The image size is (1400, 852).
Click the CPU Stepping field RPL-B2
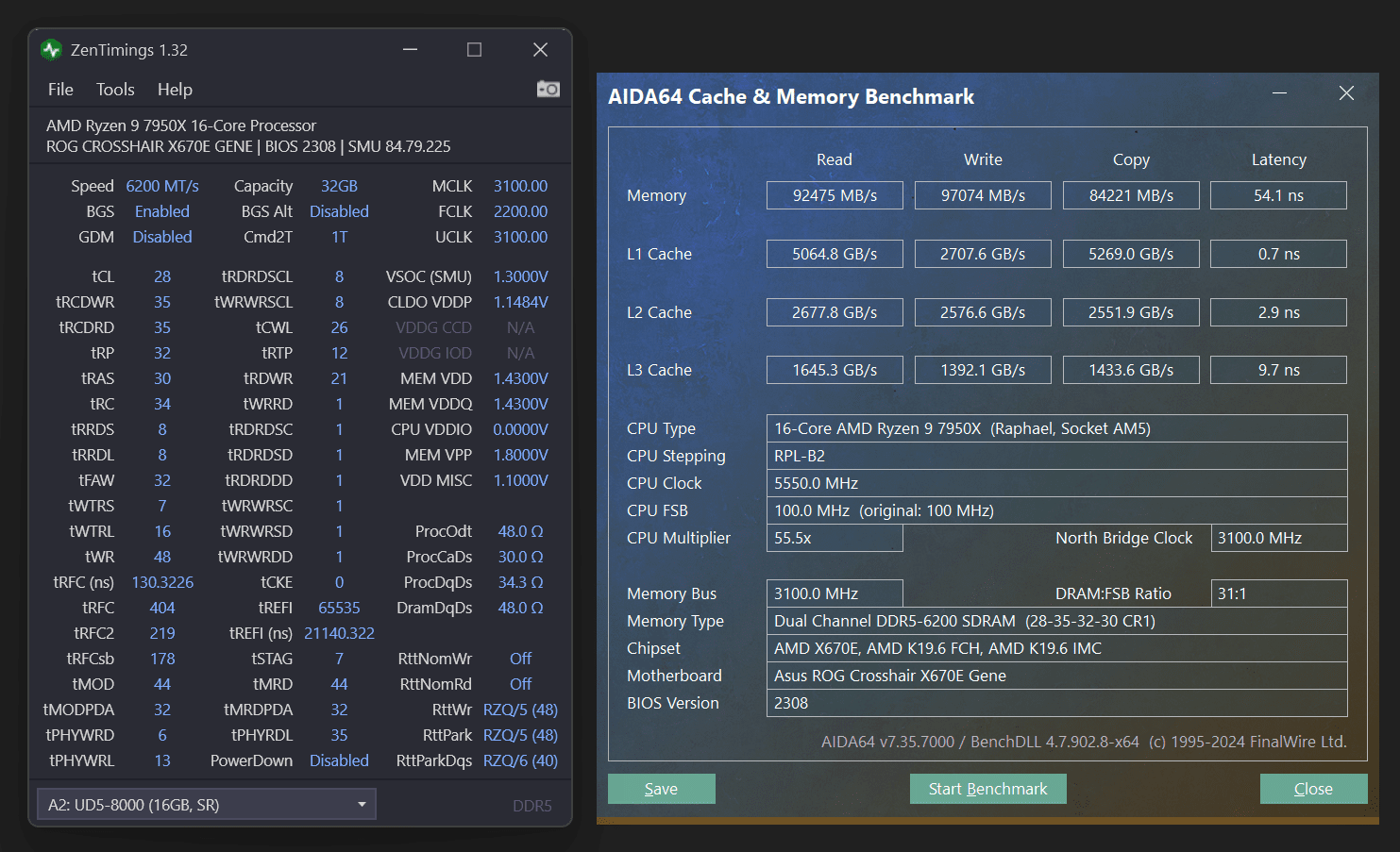pos(1056,456)
